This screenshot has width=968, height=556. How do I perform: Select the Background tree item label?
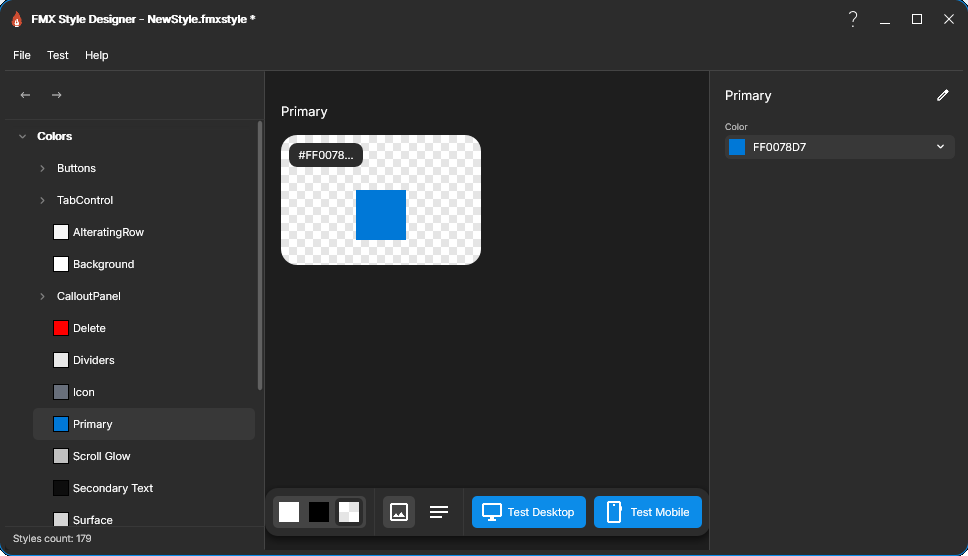103,264
